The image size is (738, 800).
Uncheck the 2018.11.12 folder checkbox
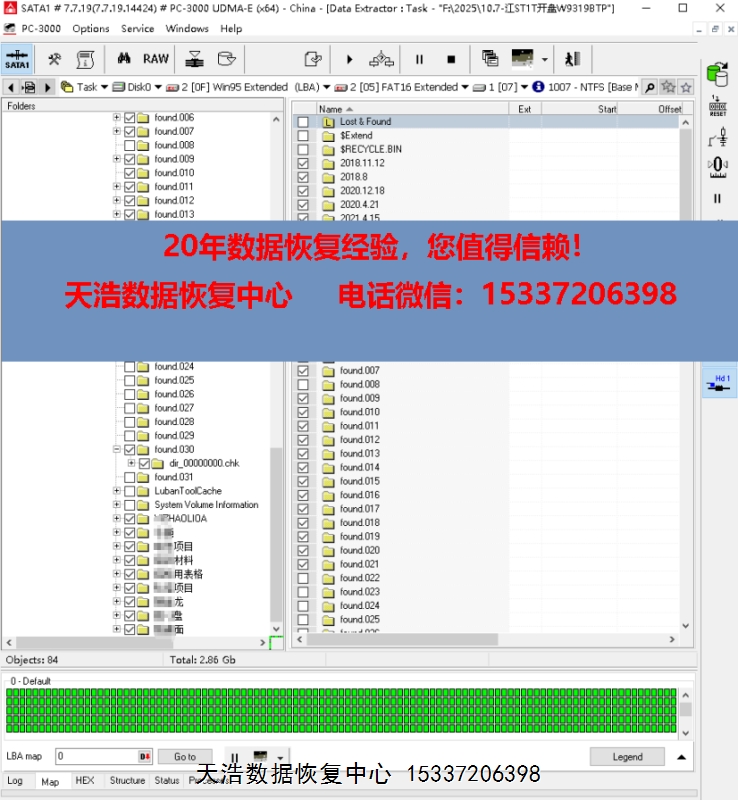pyautogui.click(x=303, y=163)
